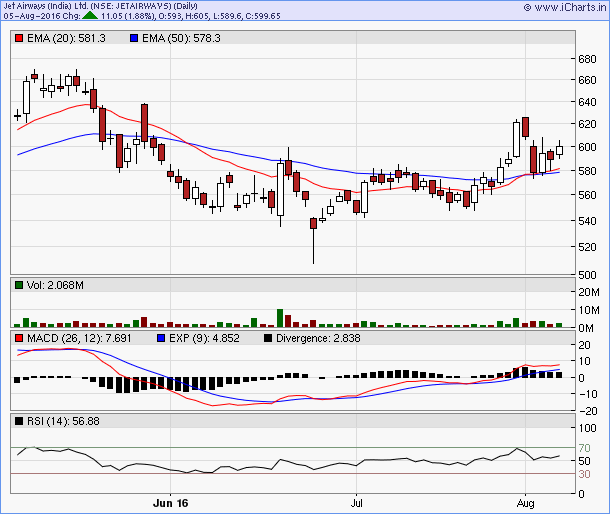Click the Divergence: 2.838 label

click(x=318, y=338)
